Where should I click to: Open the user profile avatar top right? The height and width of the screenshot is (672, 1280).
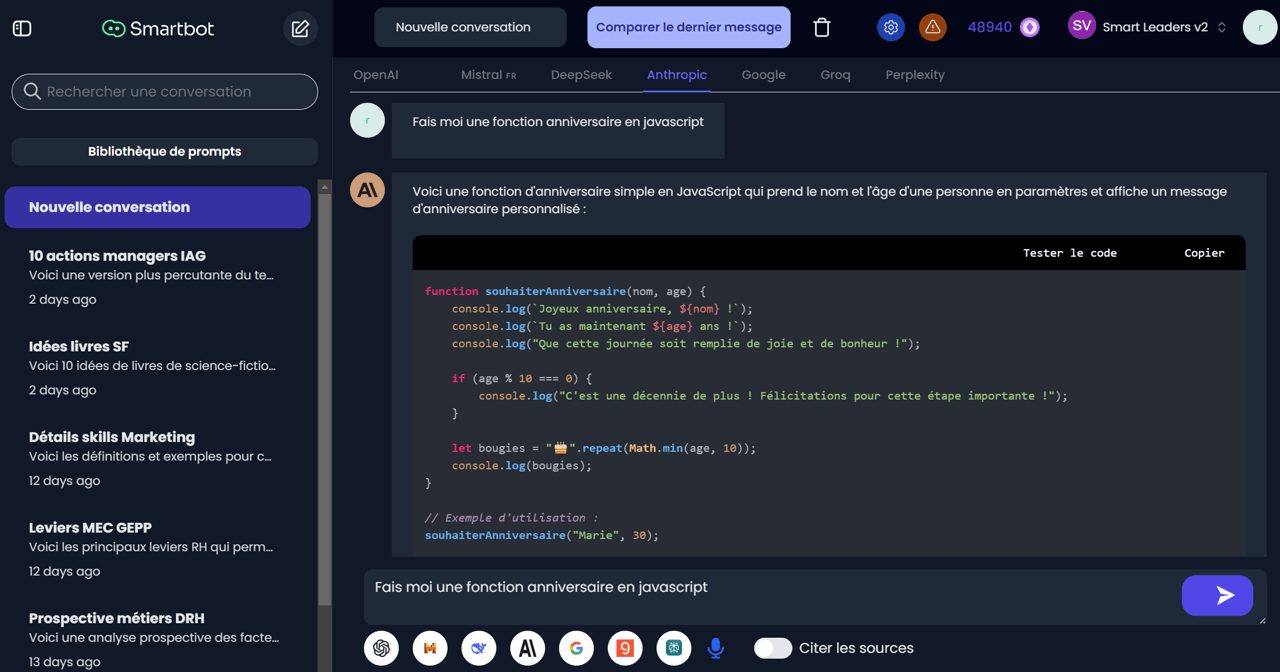[x=1259, y=28]
